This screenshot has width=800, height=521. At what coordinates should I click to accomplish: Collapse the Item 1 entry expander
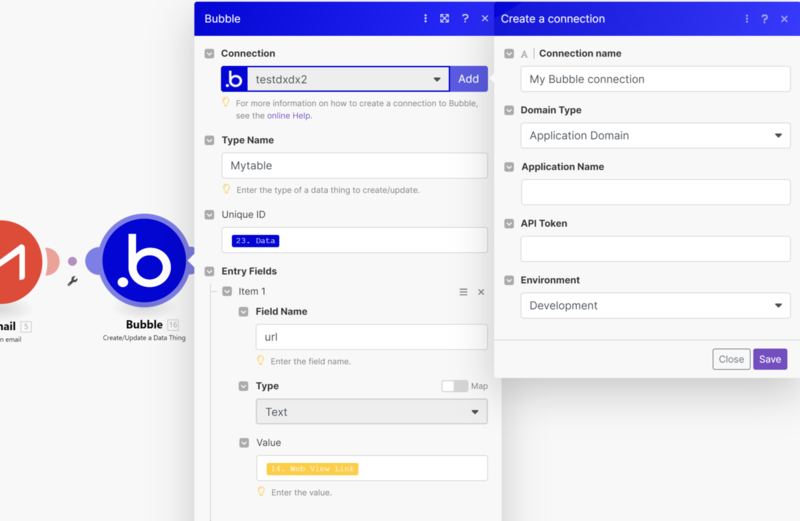[227, 291]
